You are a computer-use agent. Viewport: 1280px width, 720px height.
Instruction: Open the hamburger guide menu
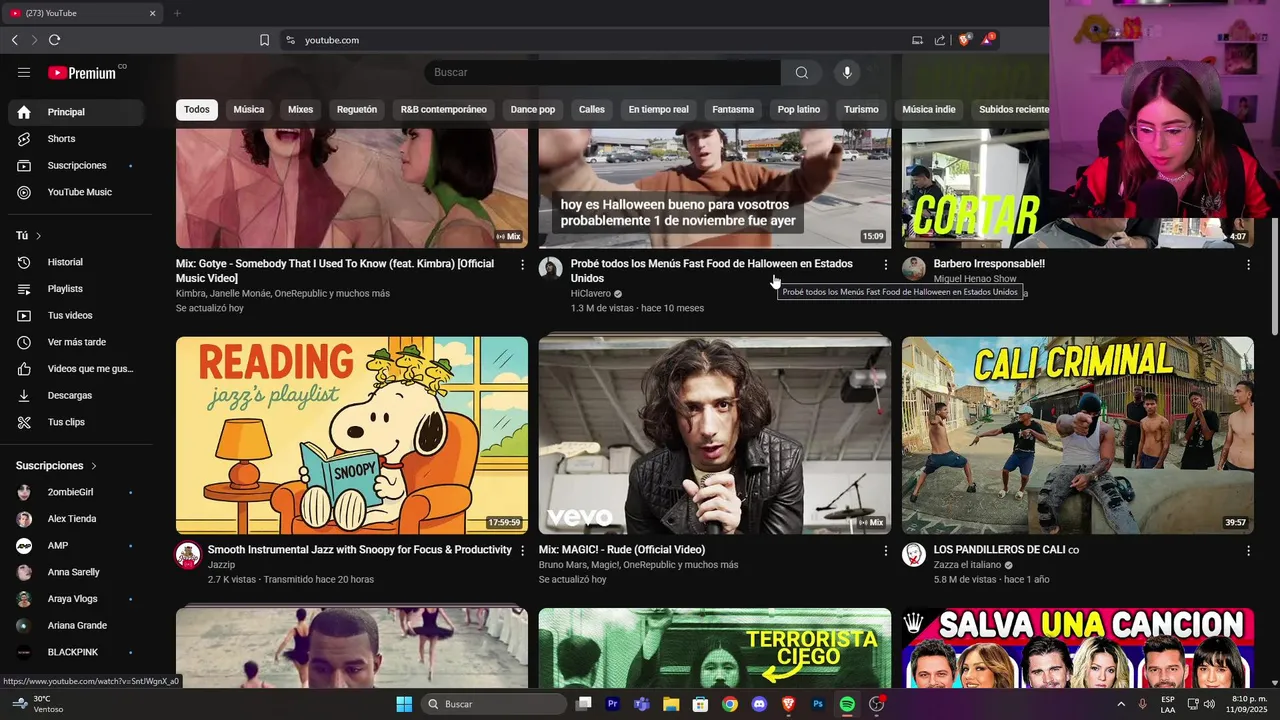tap(24, 72)
